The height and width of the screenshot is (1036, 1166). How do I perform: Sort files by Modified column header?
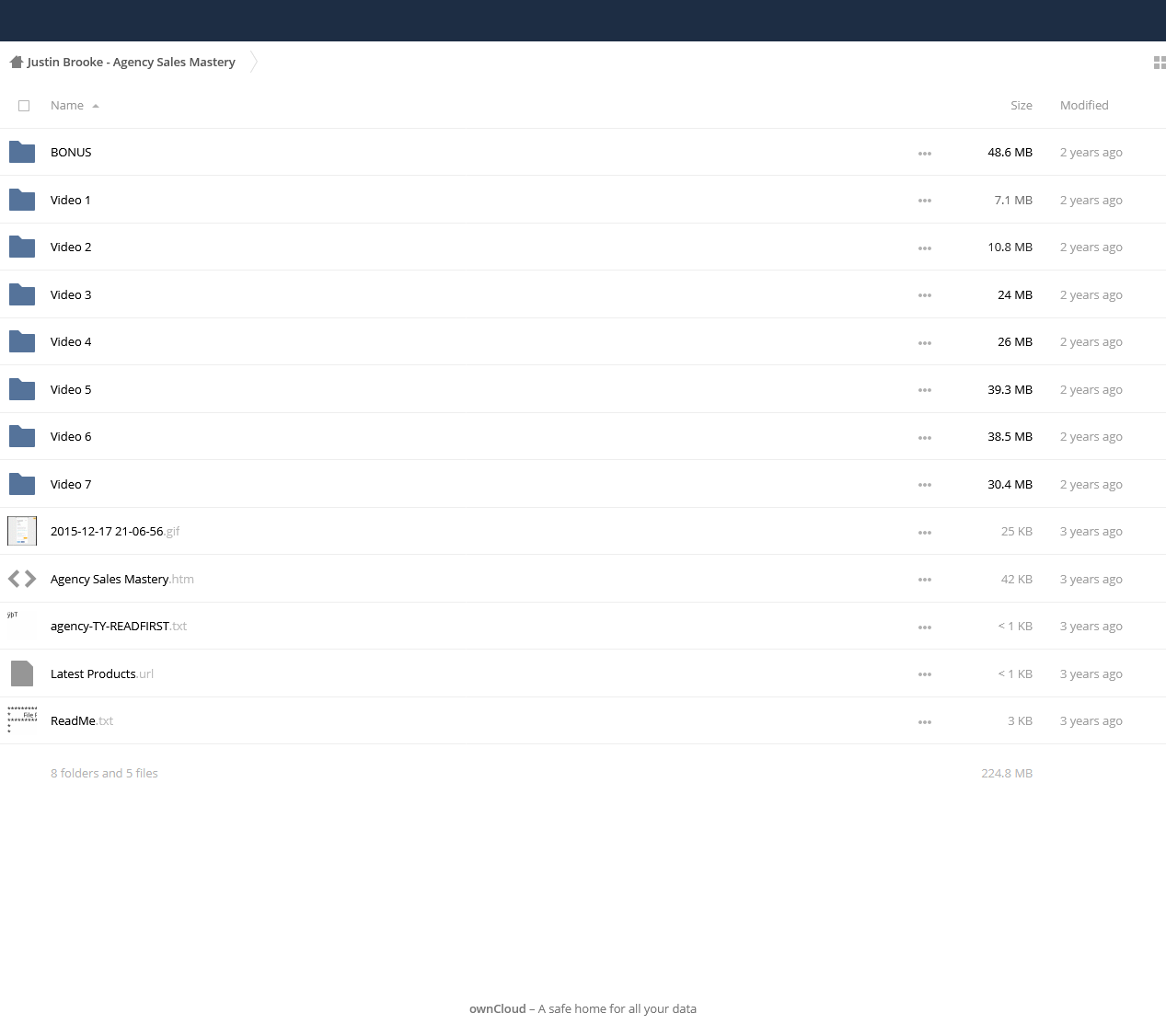click(1084, 105)
